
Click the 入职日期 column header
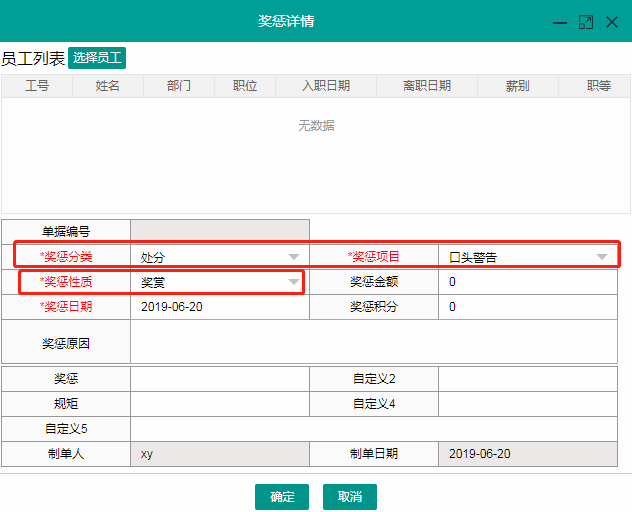click(x=326, y=86)
